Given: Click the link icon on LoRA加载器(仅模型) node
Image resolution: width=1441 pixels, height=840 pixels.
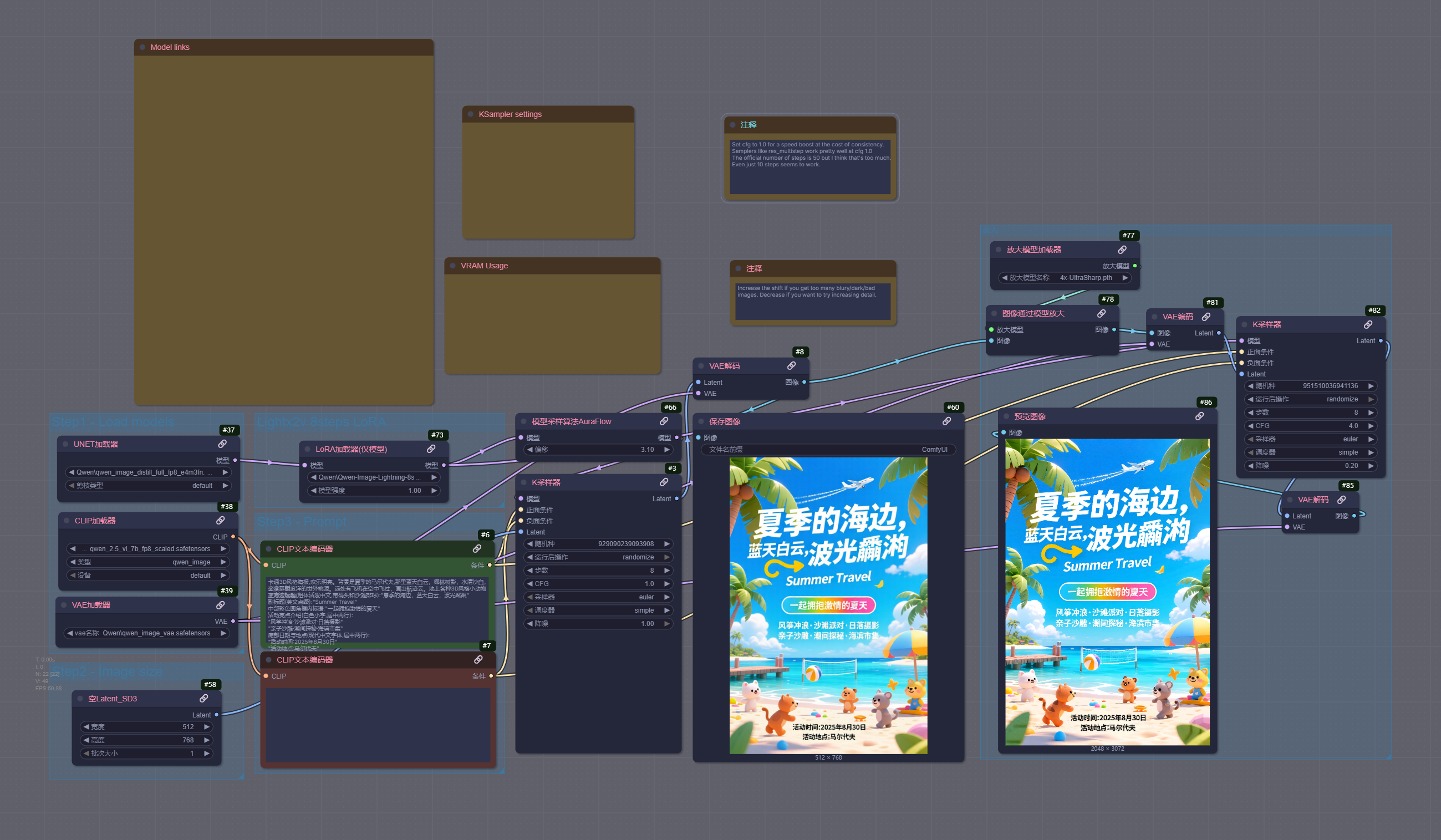Looking at the screenshot, I should pyautogui.click(x=431, y=449).
